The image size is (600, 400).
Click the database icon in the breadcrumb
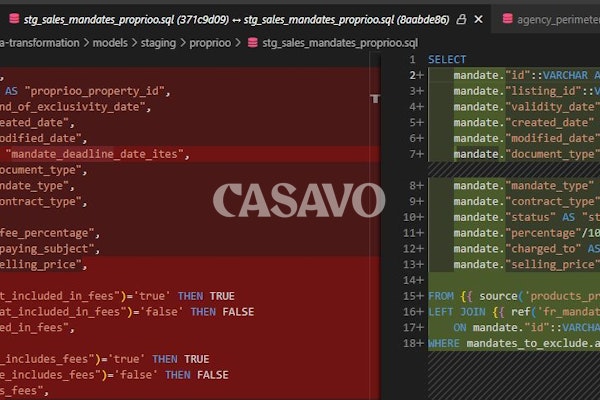[x=253, y=42]
